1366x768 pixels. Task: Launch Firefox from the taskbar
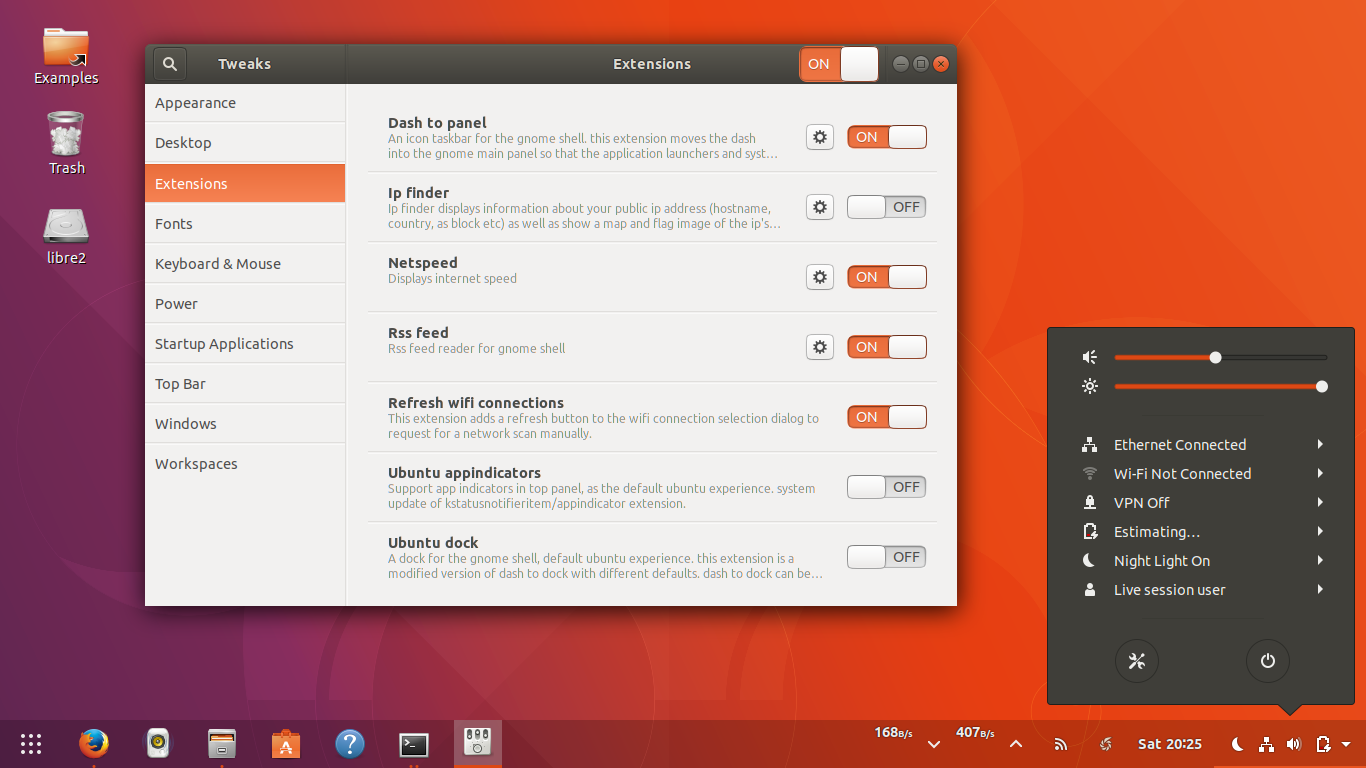pos(94,744)
